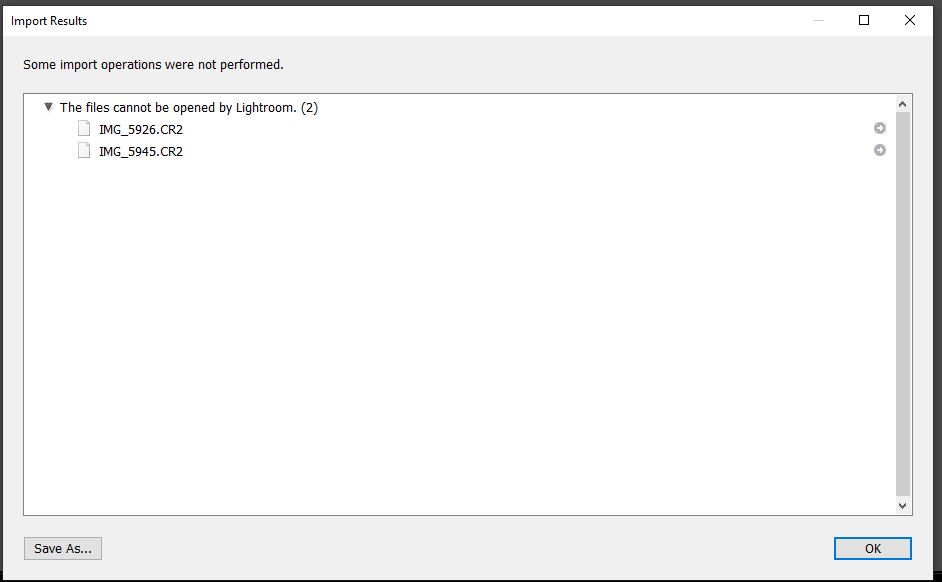942x582 pixels.
Task: Close the Import Results dialog
Action: (x=910, y=20)
